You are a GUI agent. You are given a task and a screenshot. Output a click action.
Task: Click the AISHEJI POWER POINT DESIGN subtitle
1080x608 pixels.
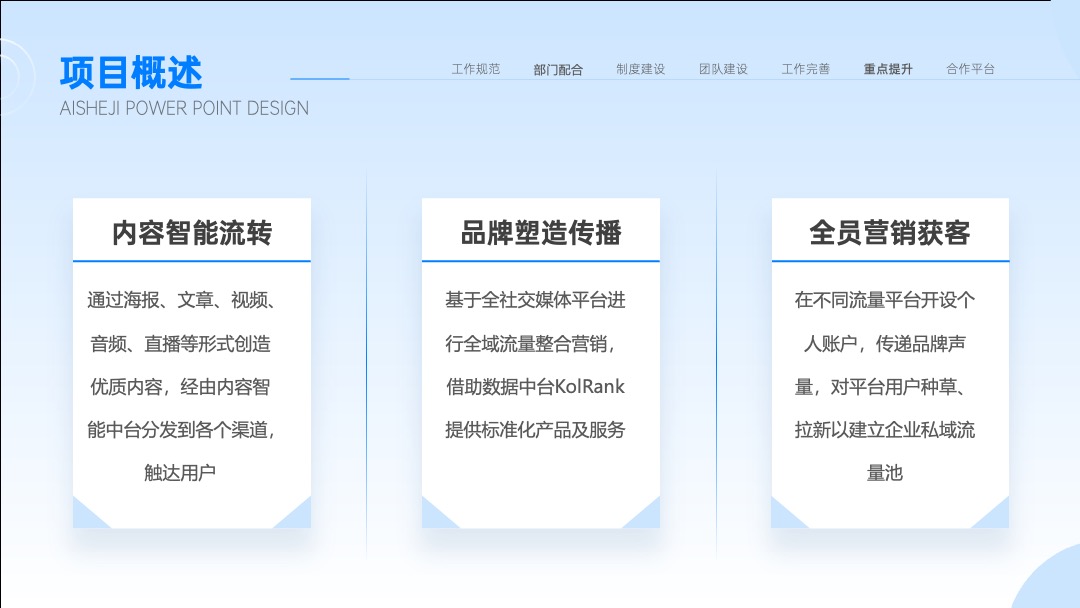tap(184, 108)
